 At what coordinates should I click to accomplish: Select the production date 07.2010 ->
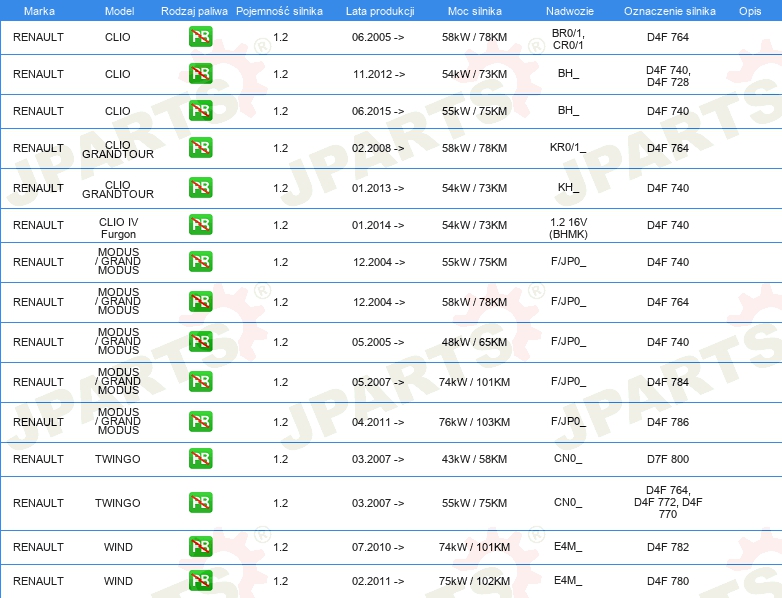(x=378, y=547)
